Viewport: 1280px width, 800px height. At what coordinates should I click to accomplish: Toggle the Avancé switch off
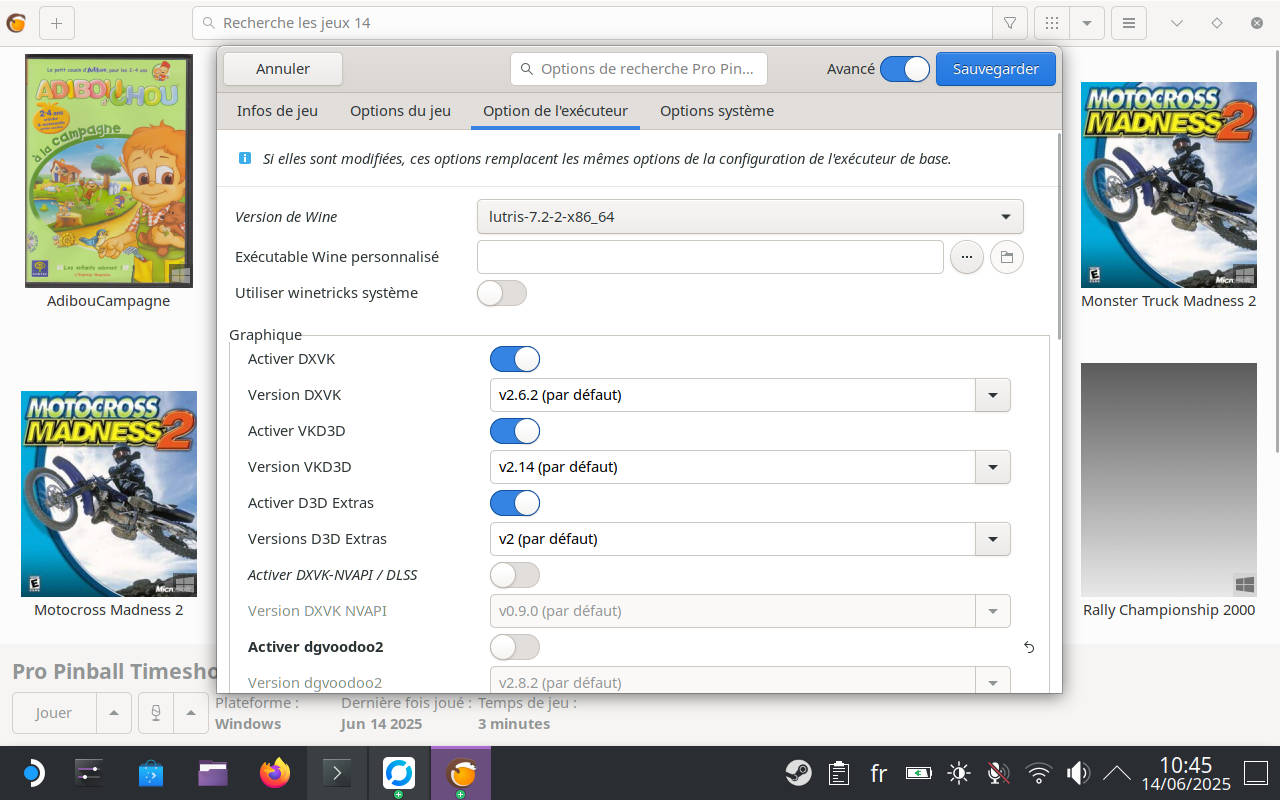(905, 69)
